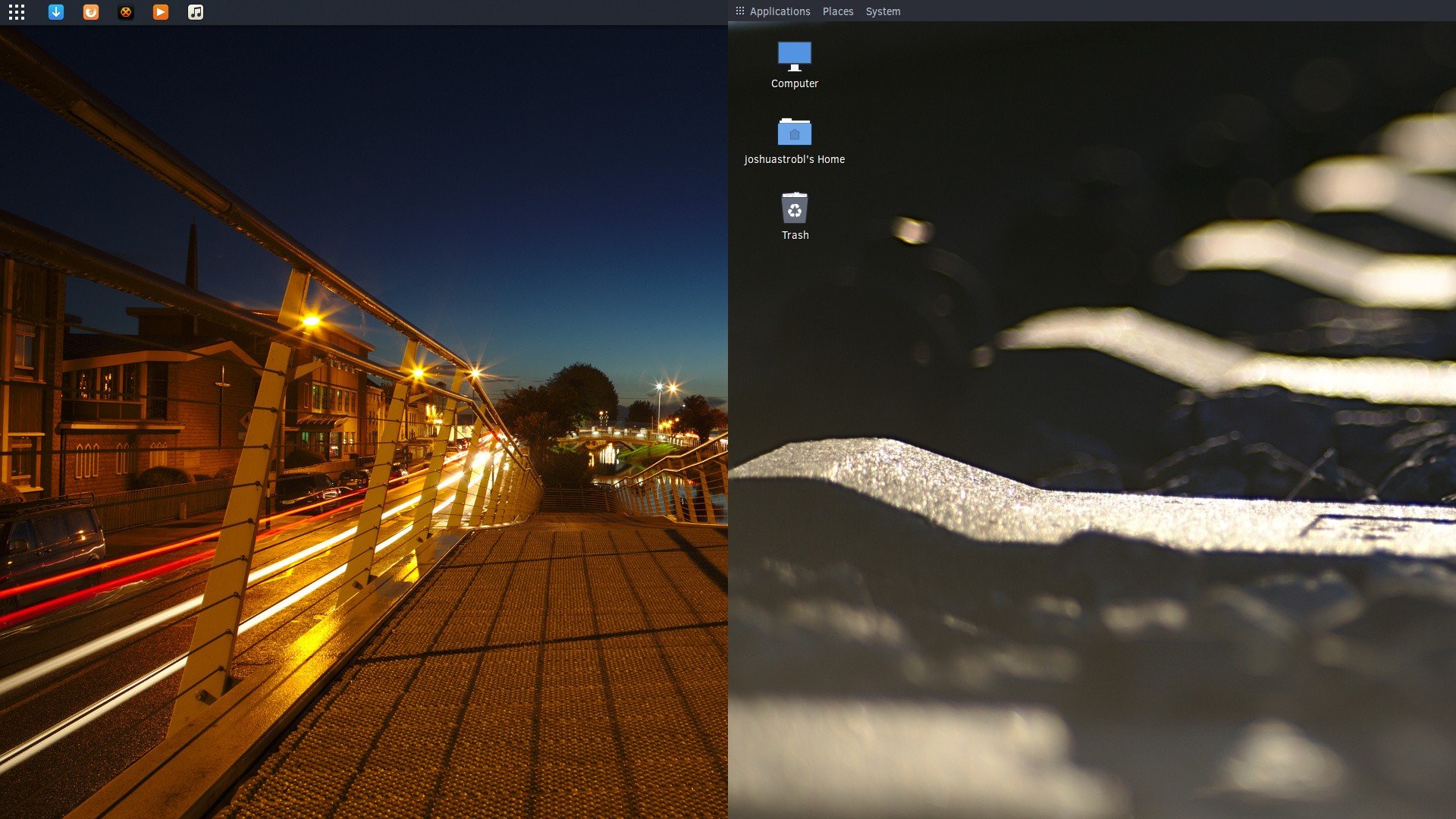Open the Applications menu
Viewport: 1456px width, 819px height.
tap(780, 11)
